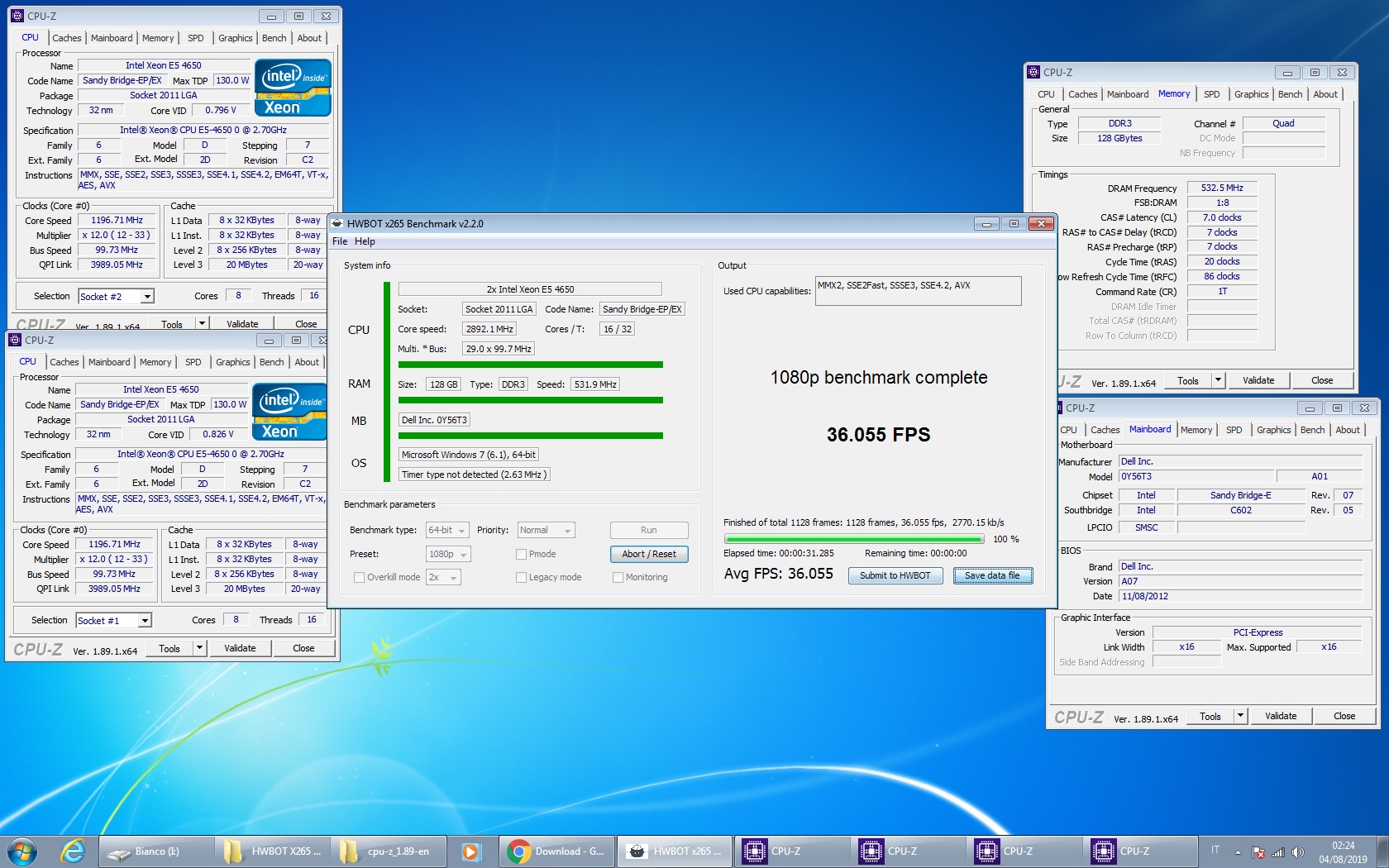This screenshot has width=1389, height=868.
Task: Click the 36.055 FPS result text
Action: 879,435
